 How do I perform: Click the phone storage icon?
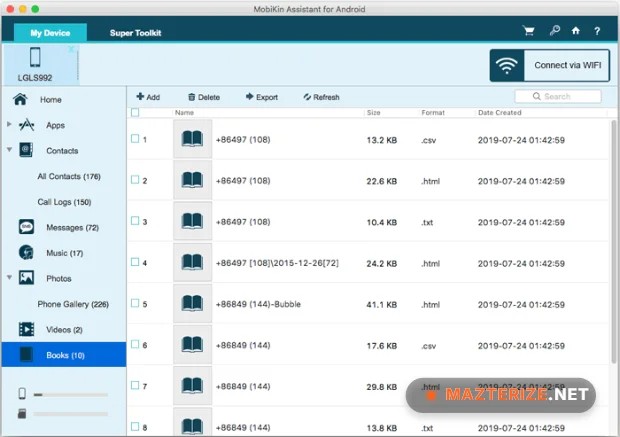pyautogui.click(x=22, y=393)
